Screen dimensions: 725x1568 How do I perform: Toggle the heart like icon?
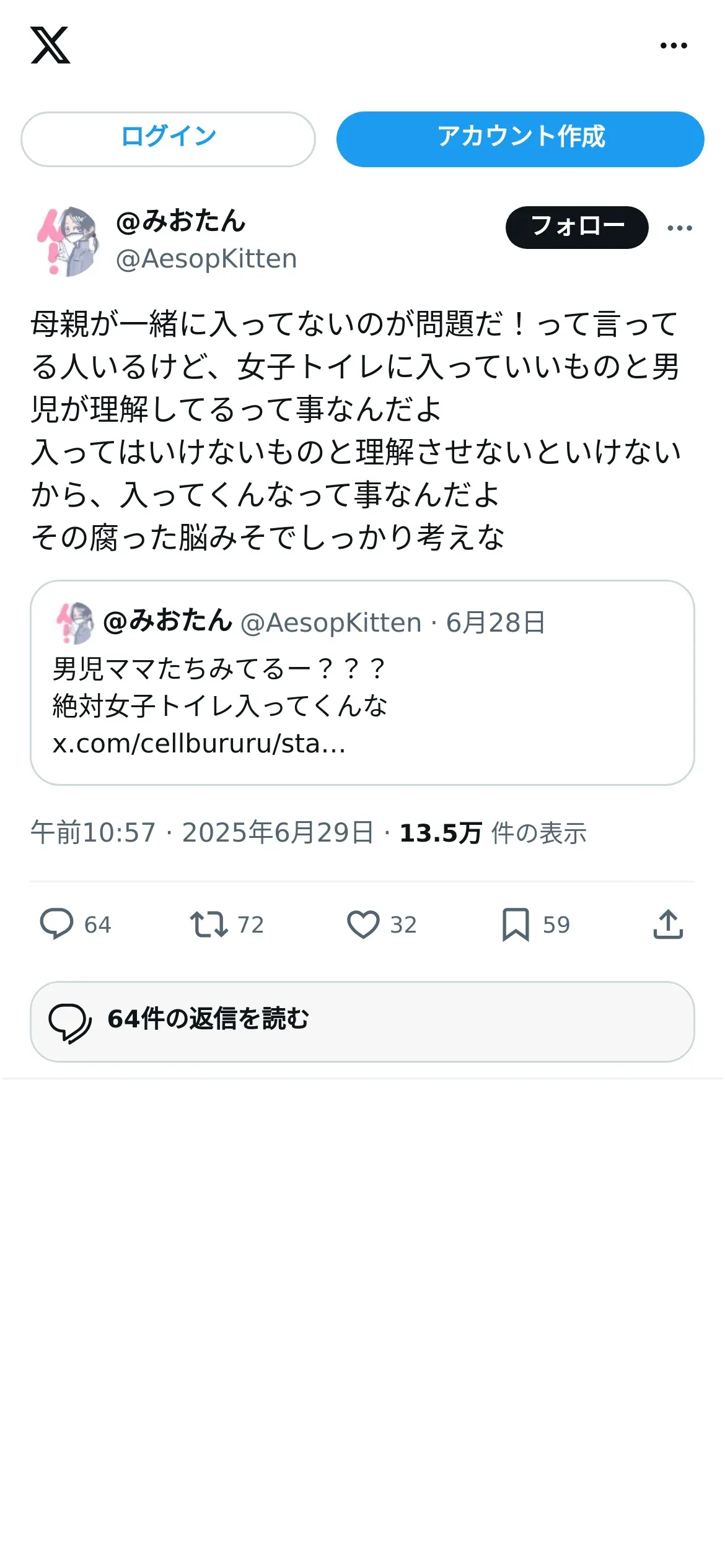coord(363,924)
